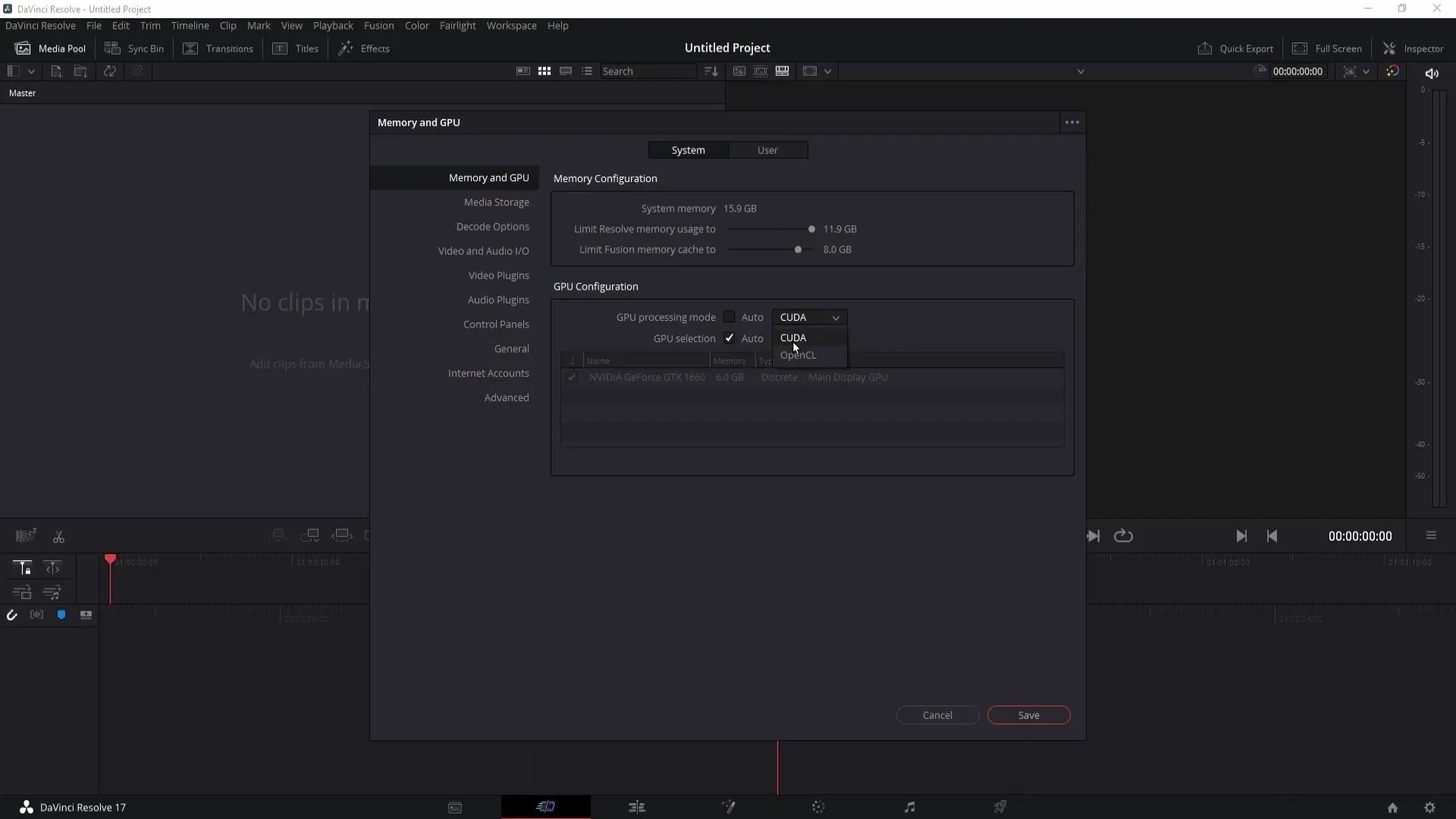The width and height of the screenshot is (1456, 819).
Task: Open the Deliver page rocket icon
Action: pyautogui.click(x=1000, y=808)
